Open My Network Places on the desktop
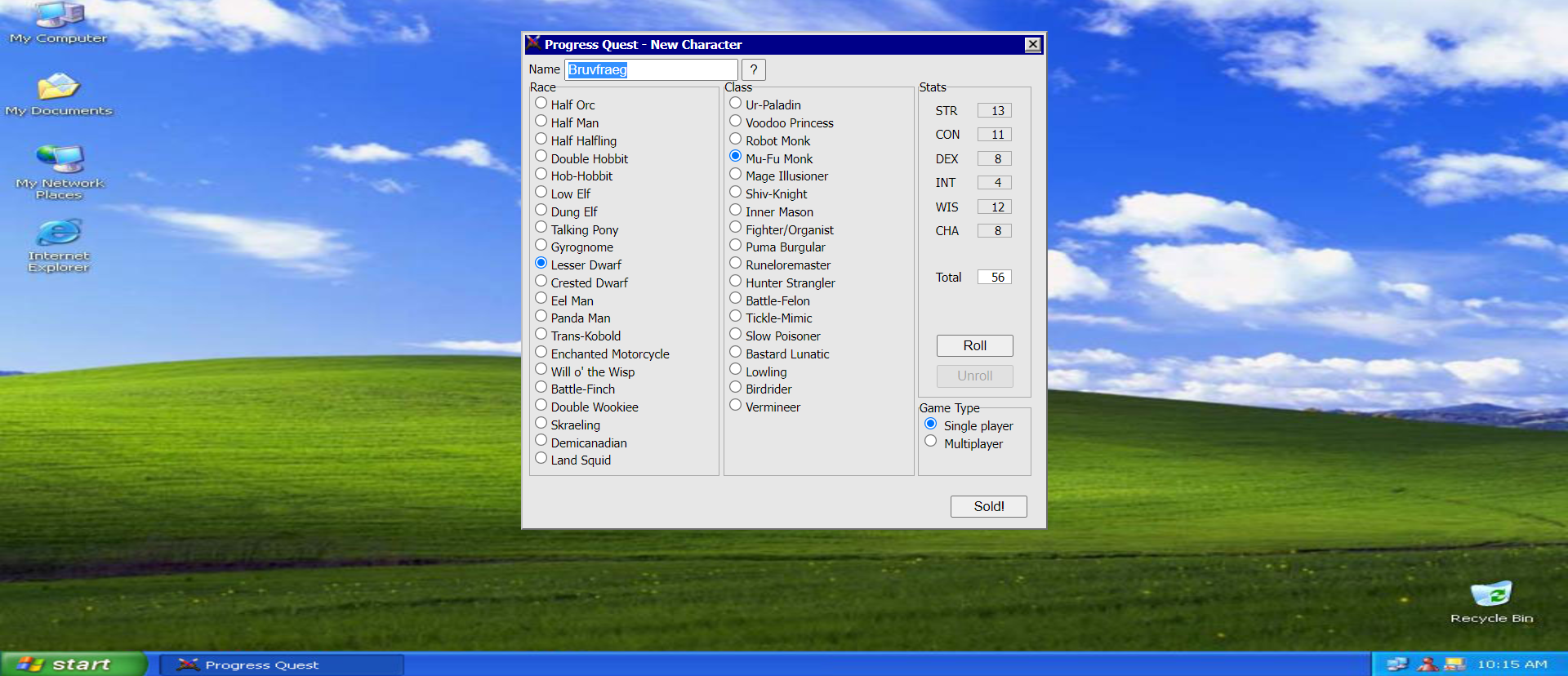The height and width of the screenshot is (676, 1568). 60,172
